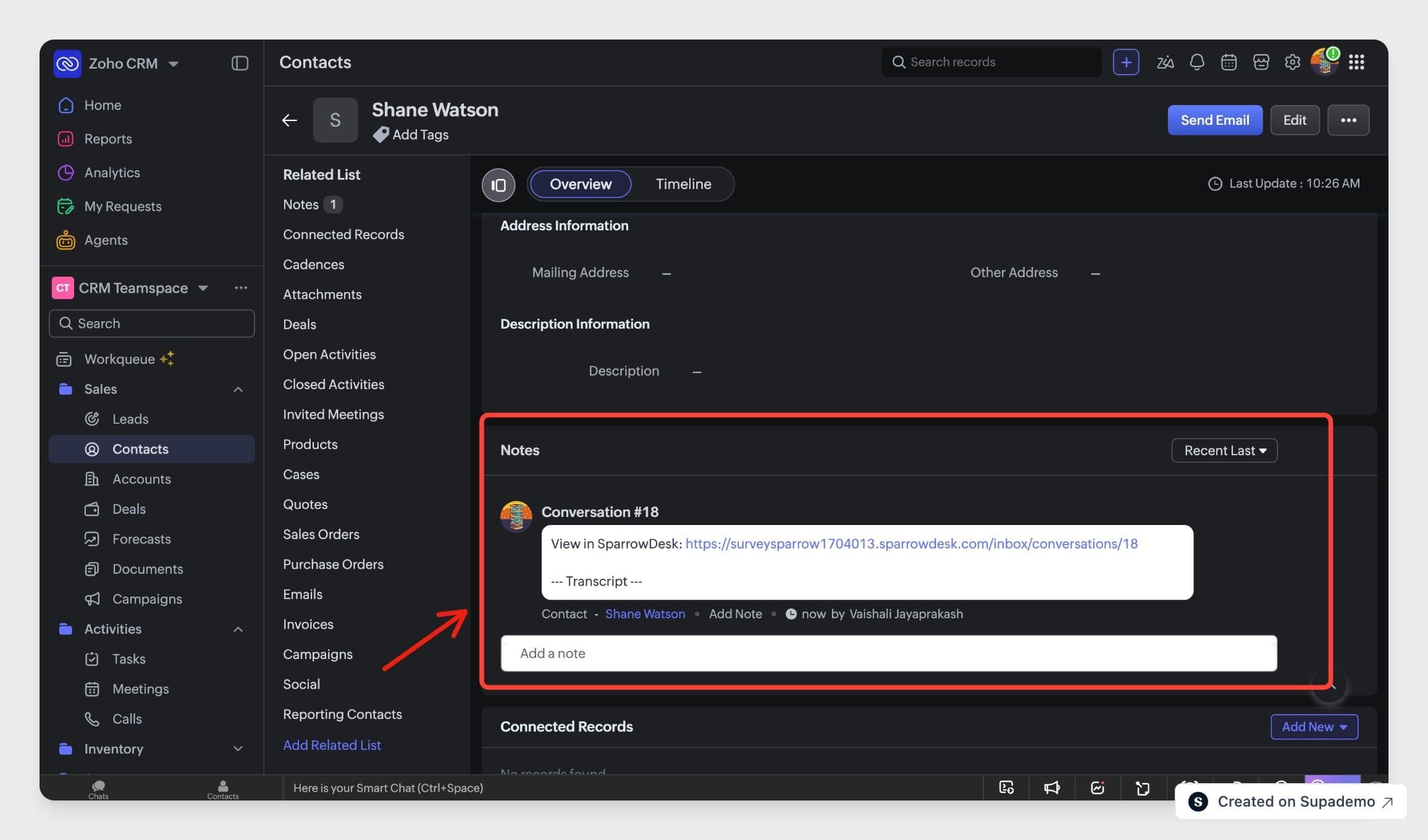1428x840 pixels.
Task: Open Chats in the bottom bar
Action: (x=98, y=789)
